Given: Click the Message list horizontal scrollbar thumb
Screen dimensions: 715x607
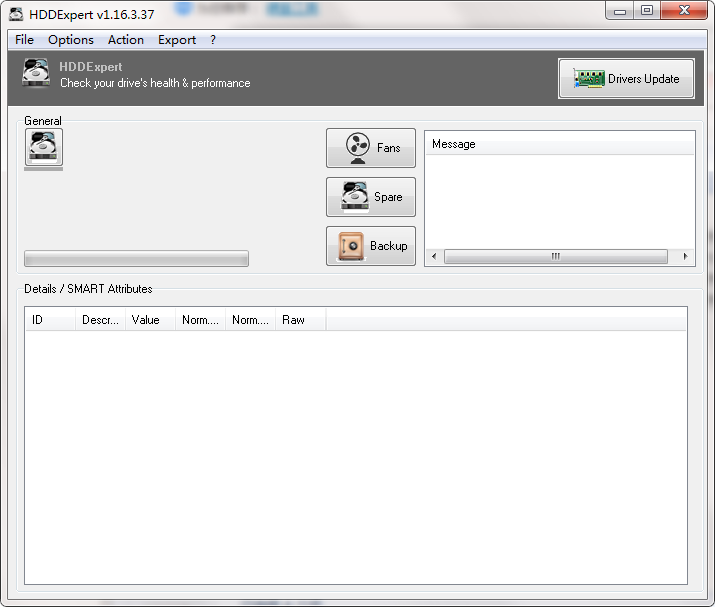Looking at the screenshot, I should [x=556, y=256].
